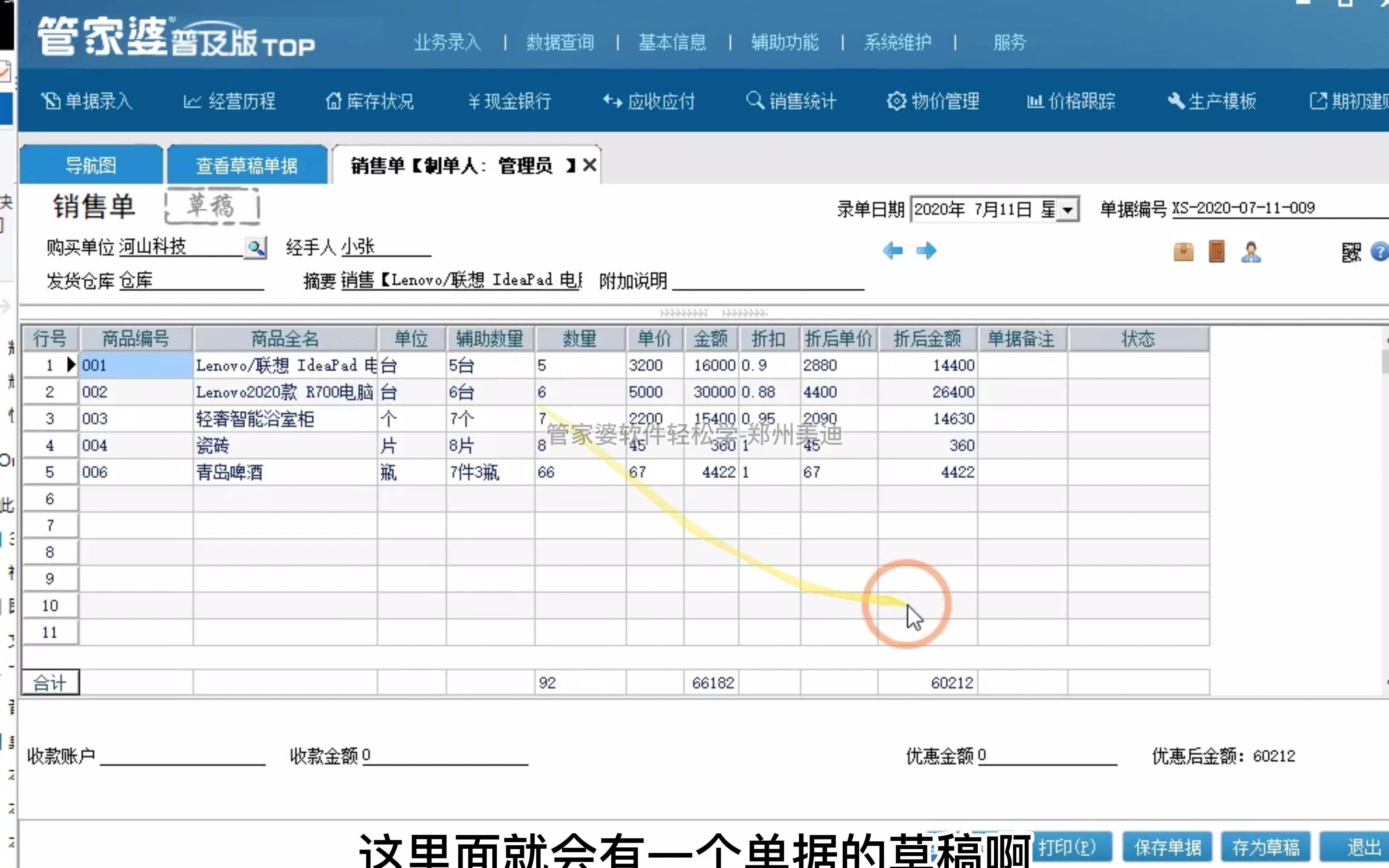Click the QR code icon
The height and width of the screenshot is (868, 1389).
[1351, 252]
